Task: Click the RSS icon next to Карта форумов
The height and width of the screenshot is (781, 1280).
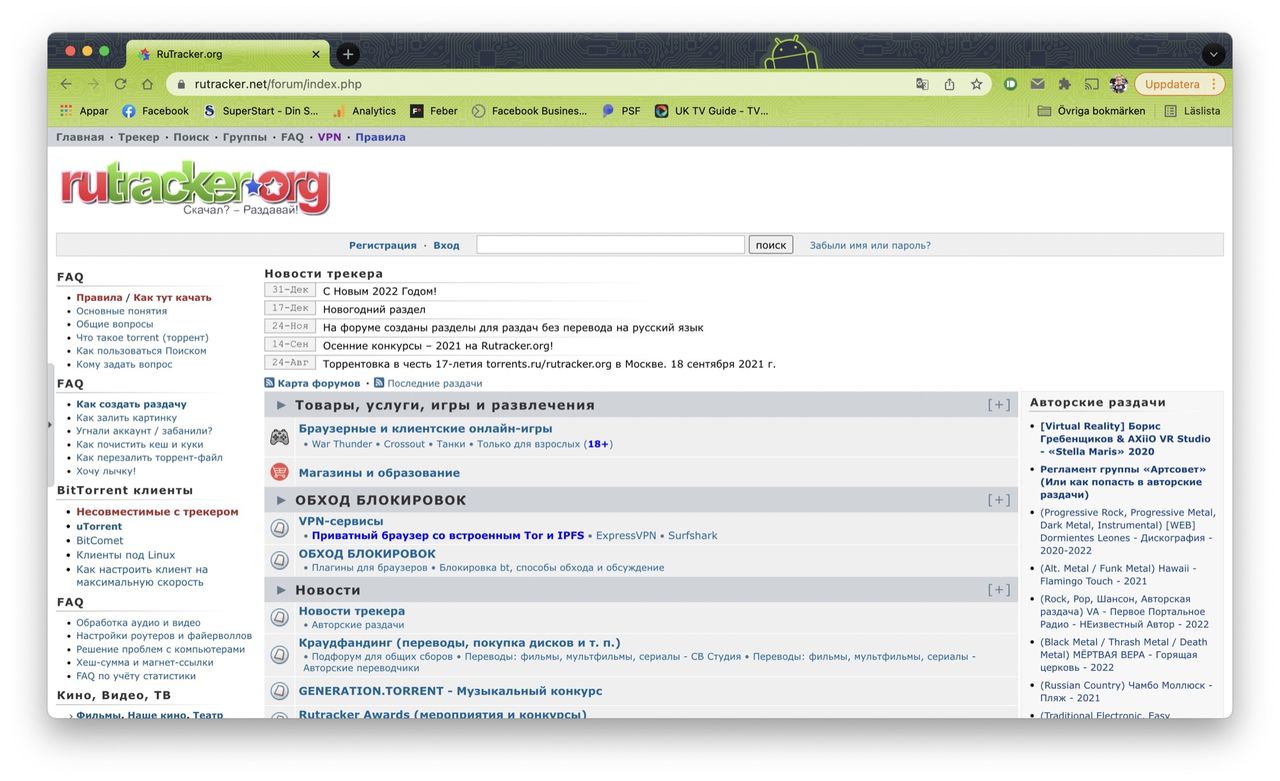Action: (x=270, y=383)
